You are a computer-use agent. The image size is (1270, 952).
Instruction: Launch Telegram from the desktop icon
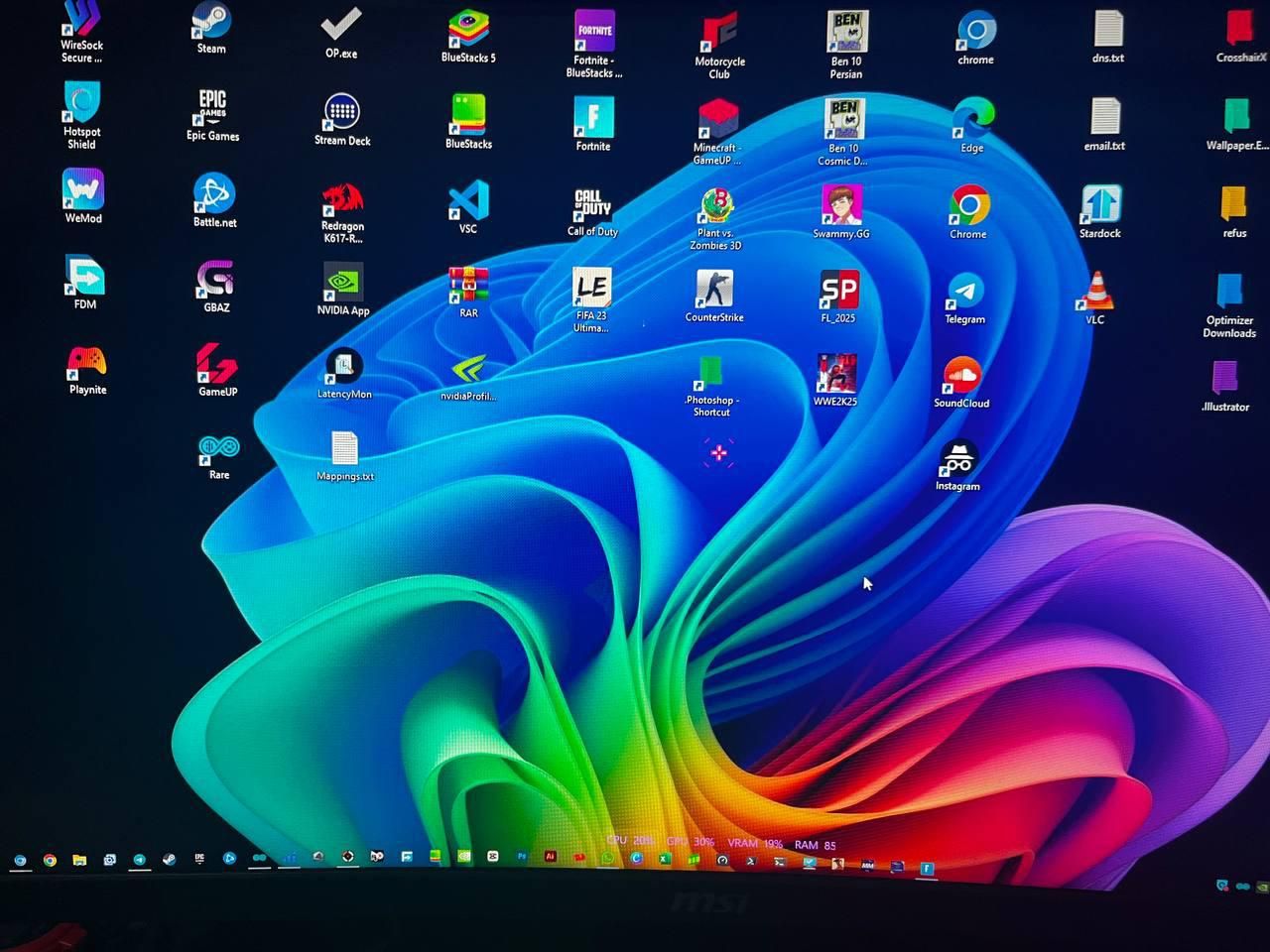coord(965,298)
